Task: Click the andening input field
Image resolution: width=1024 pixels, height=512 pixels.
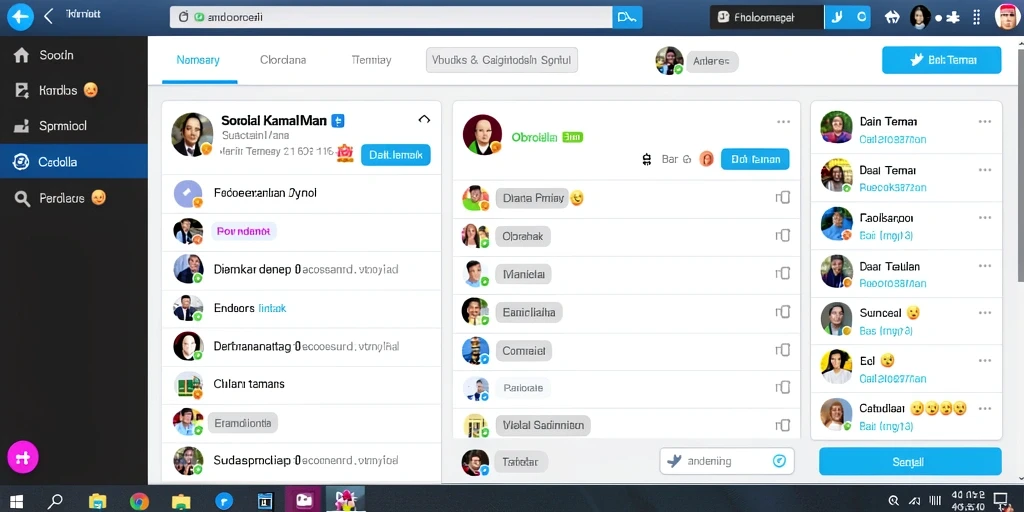Action: [727, 461]
